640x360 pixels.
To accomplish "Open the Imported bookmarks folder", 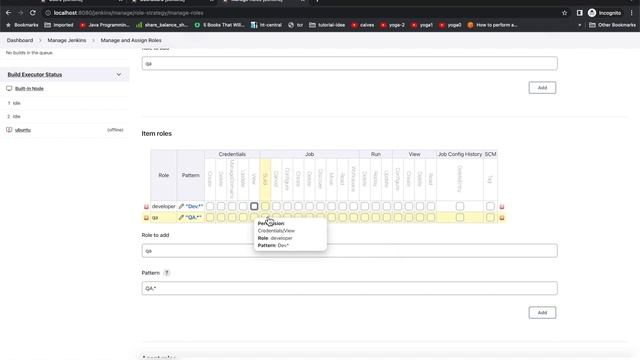I will (59, 25).
